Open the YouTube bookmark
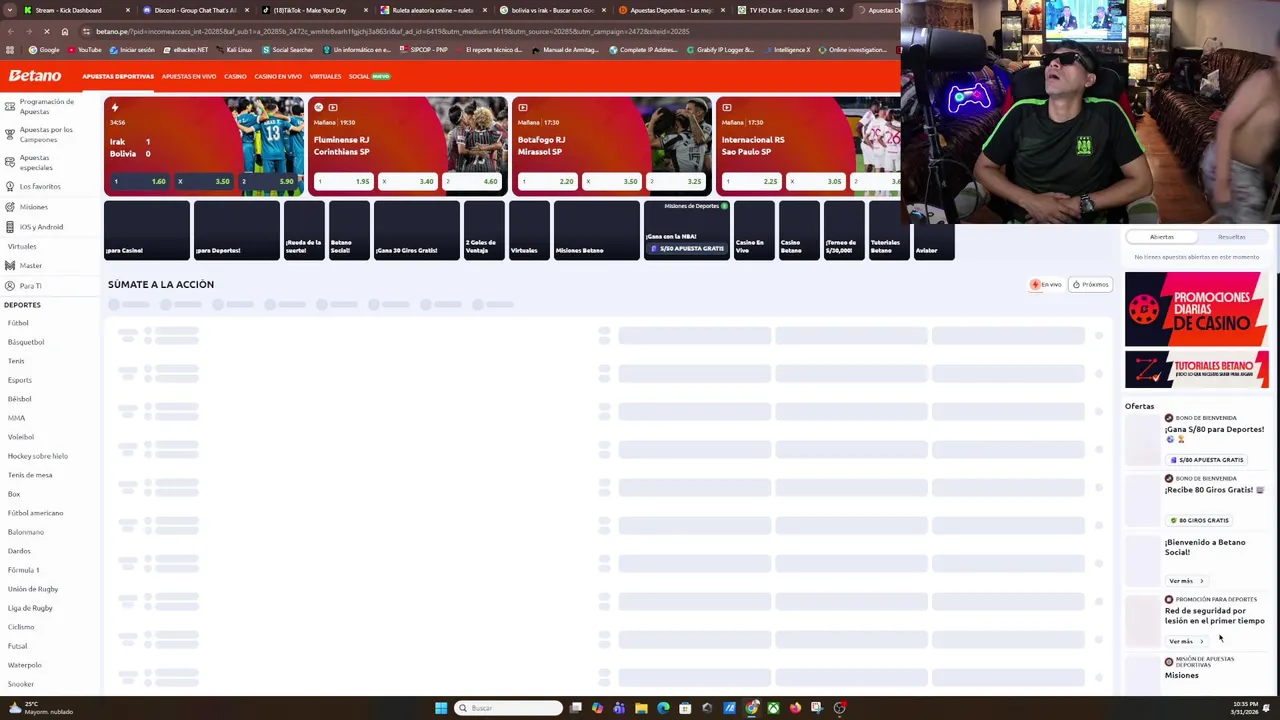 (x=83, y=50)
